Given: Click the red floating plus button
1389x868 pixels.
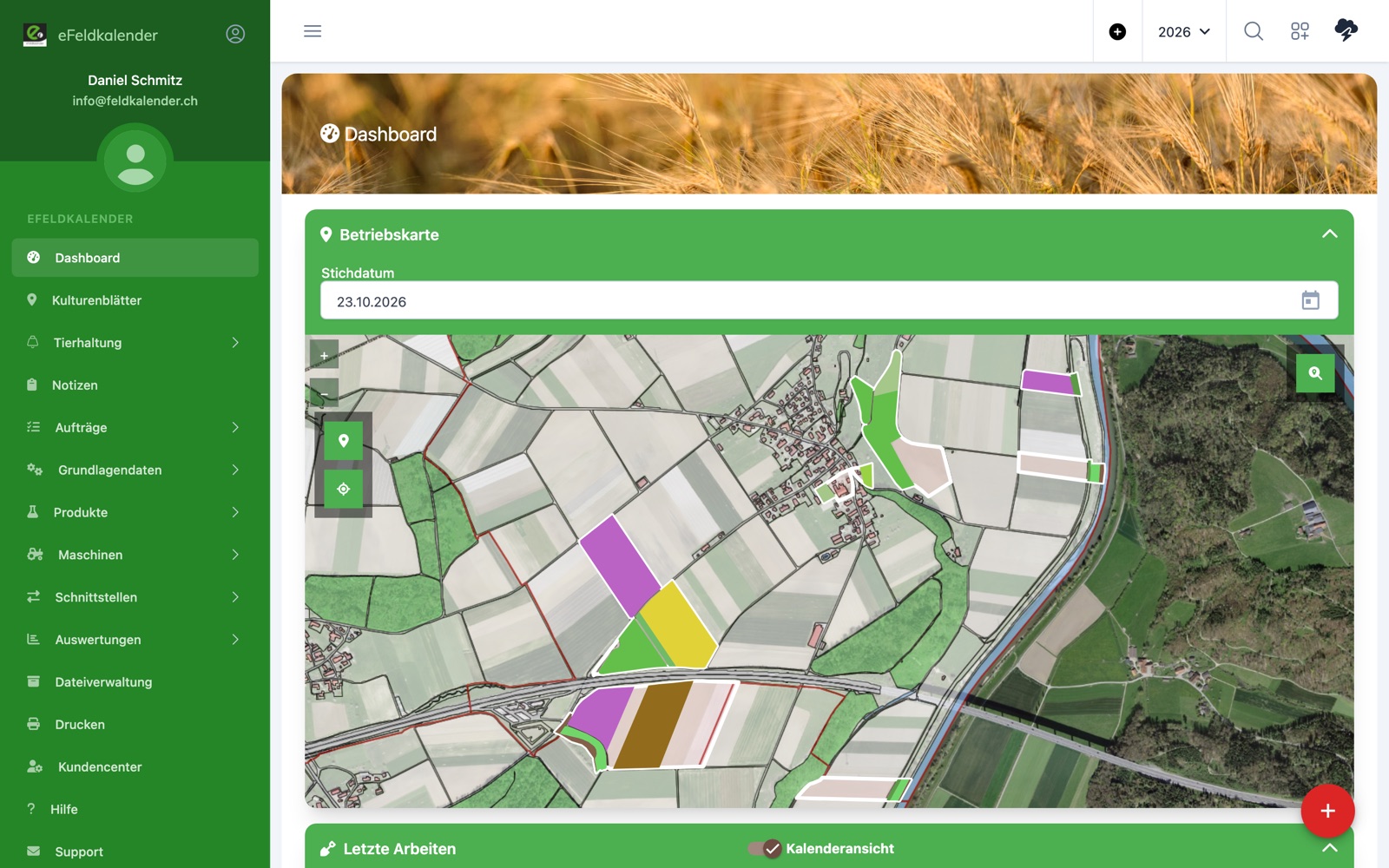Looking at the screenshot, I should point(1327,811).
